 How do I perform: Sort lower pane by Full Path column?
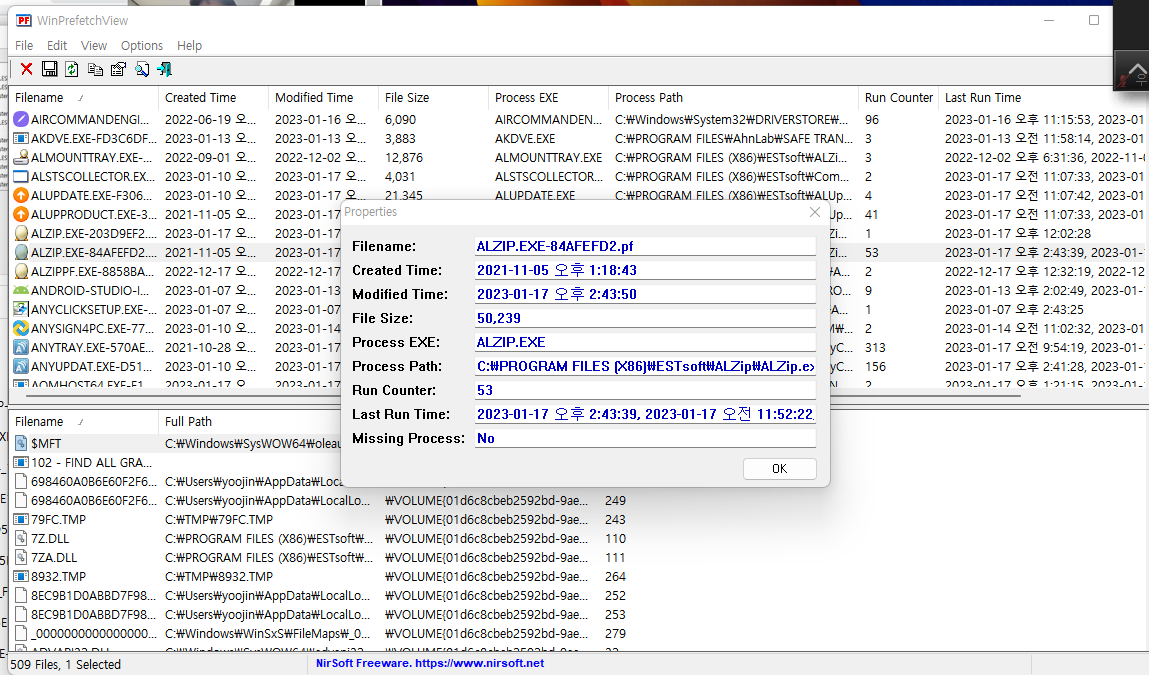[x=249, y=421]
